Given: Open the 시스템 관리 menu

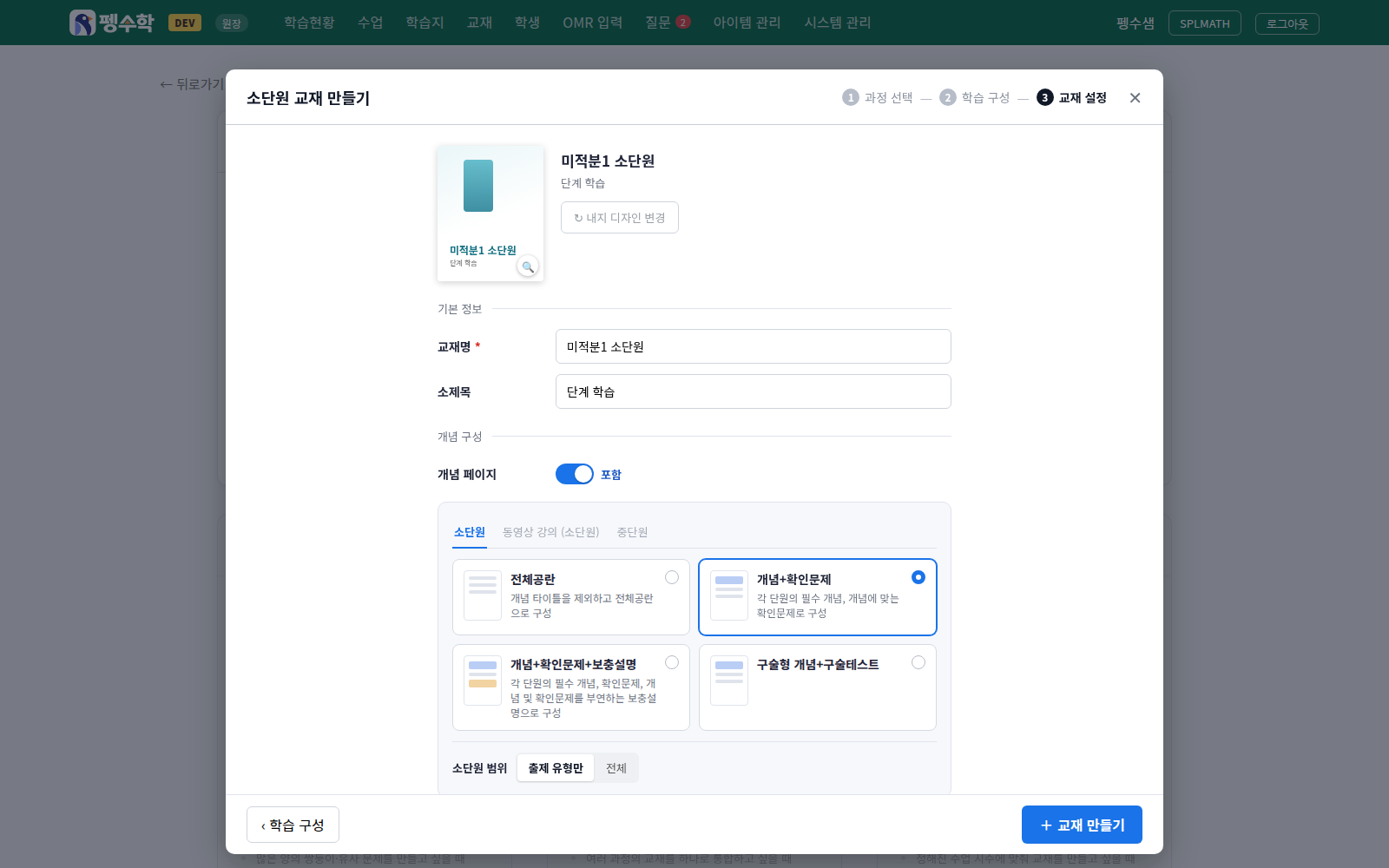Looking at the screenshot, I should click(838, 23).
